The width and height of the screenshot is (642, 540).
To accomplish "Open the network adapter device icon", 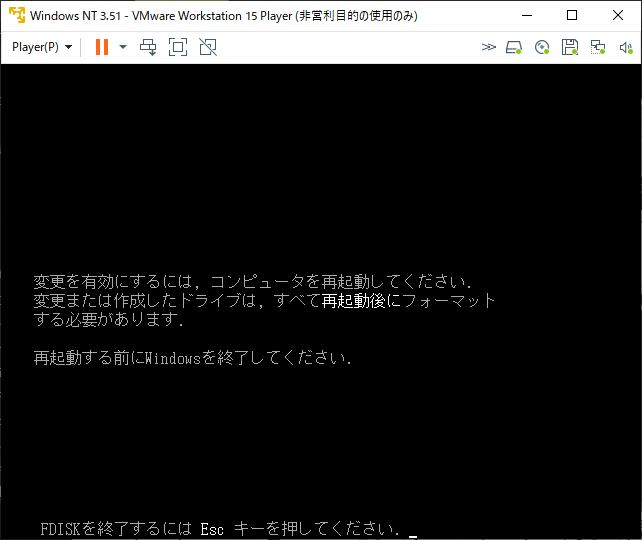I will tap(598, 47).
